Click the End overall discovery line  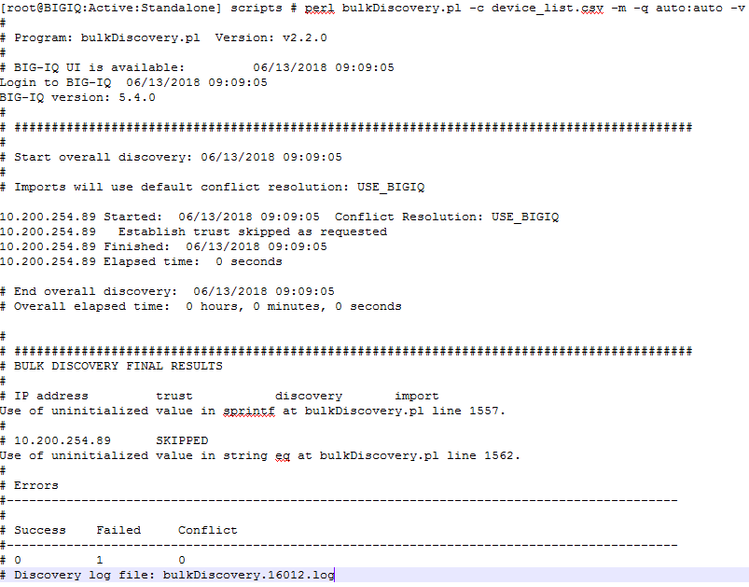[167, 291]
